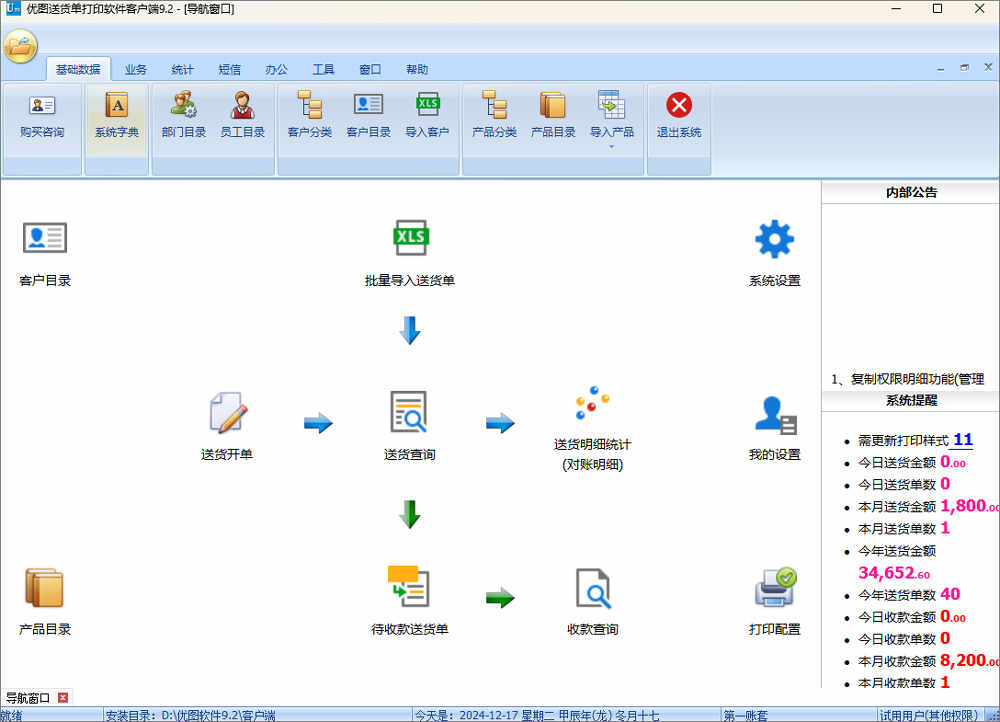
Task: Click 退出系统 to exit
Action: [678, 115]
